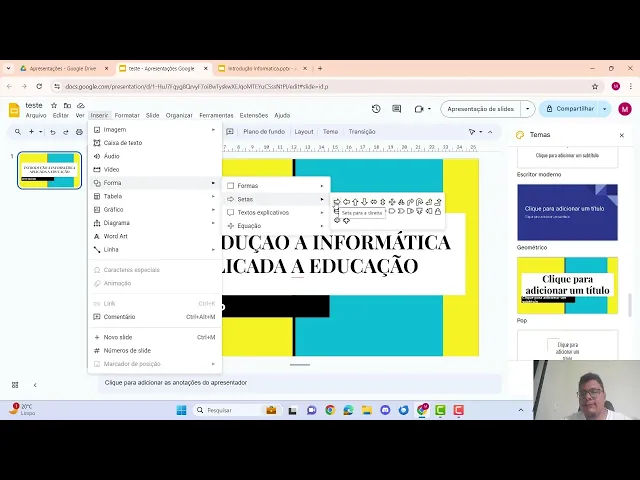Select the up arrow shape
Image resolution: width=640 pixels, height=480 pixels.
click(x=355, y=202)
